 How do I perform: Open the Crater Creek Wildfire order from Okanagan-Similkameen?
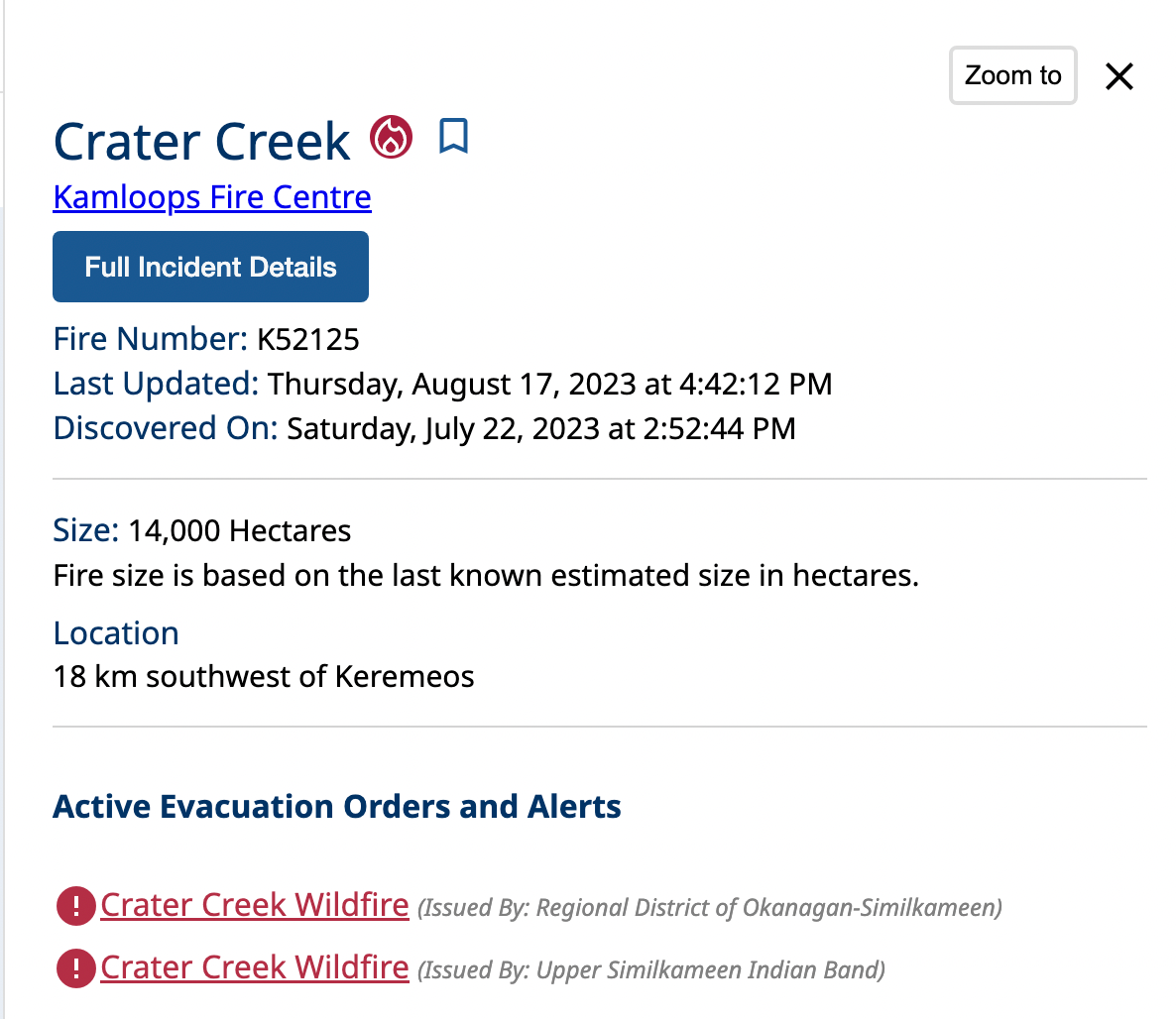[x=255, y=905]
